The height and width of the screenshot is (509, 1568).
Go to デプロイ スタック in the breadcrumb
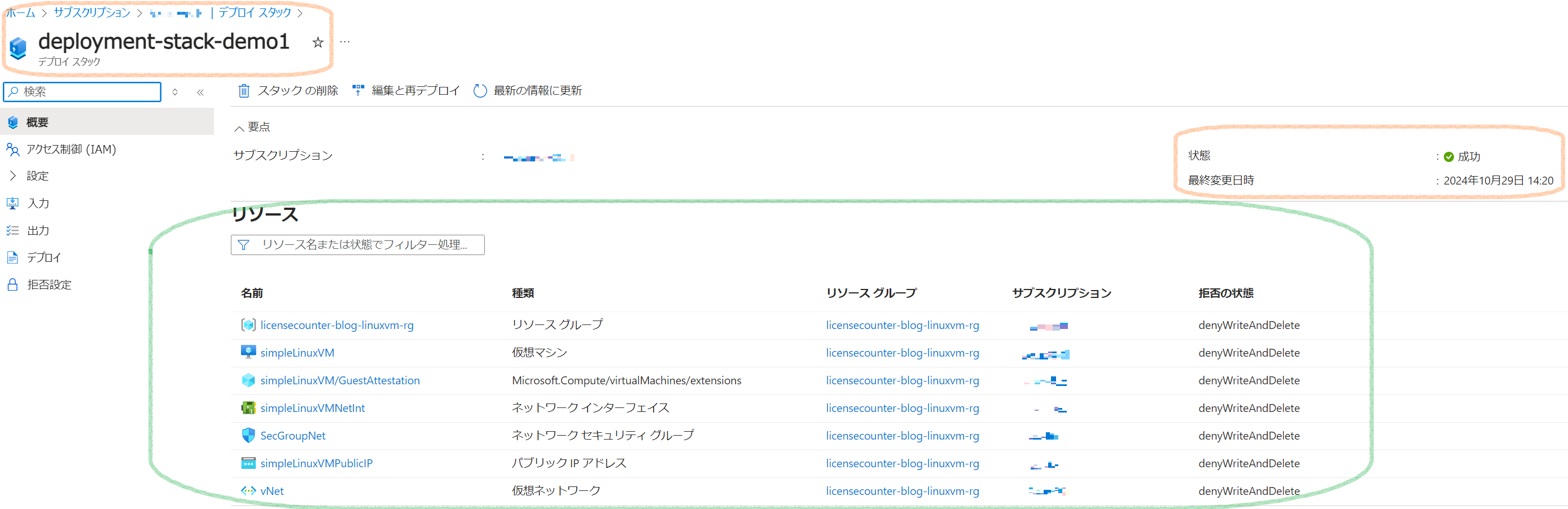pyautogui.click(x=255, y=13)
